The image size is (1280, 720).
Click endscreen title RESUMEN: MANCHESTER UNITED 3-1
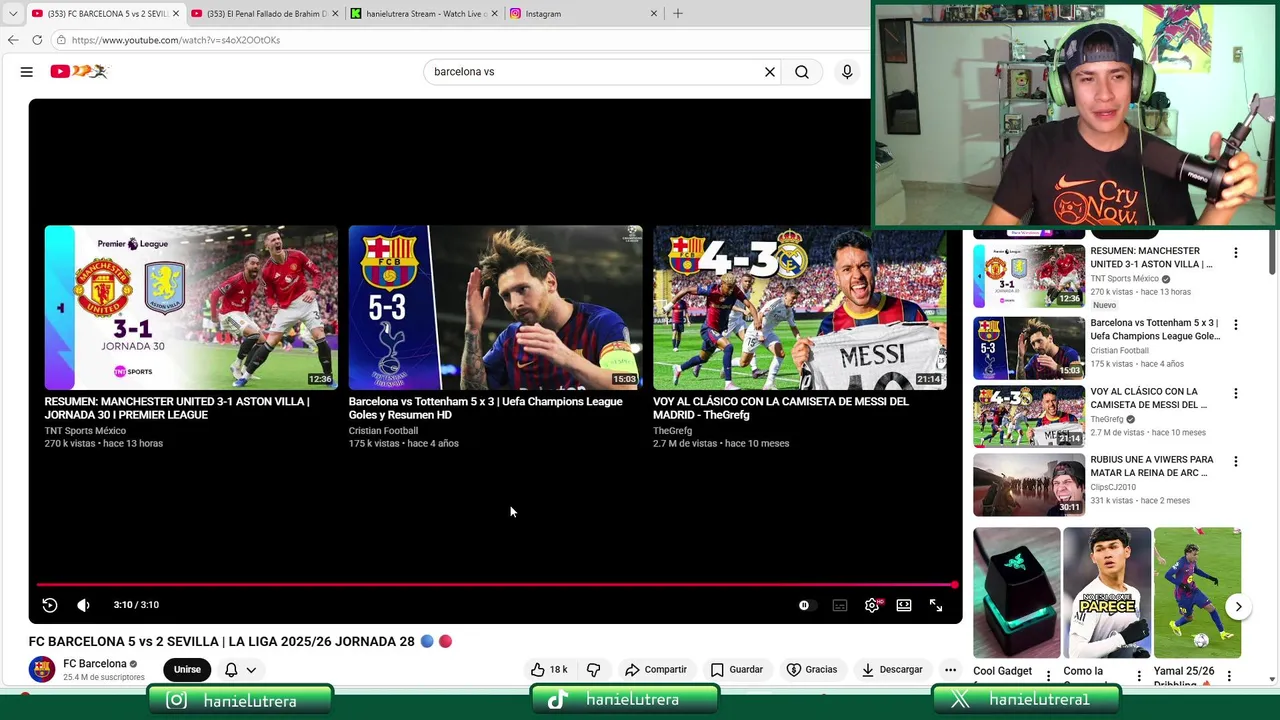(177, 408)
